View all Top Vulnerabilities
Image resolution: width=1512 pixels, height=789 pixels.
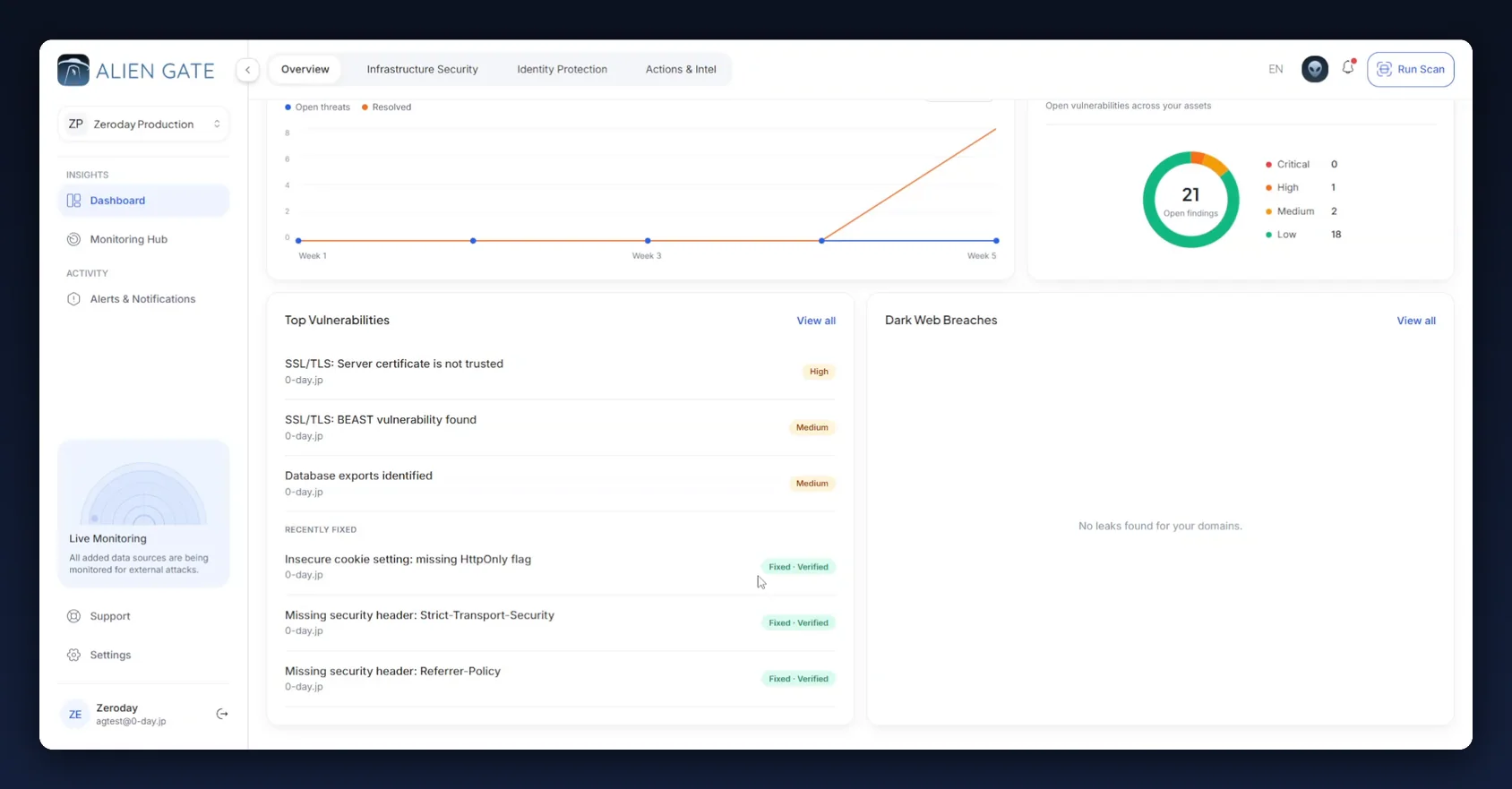[816, 321]
